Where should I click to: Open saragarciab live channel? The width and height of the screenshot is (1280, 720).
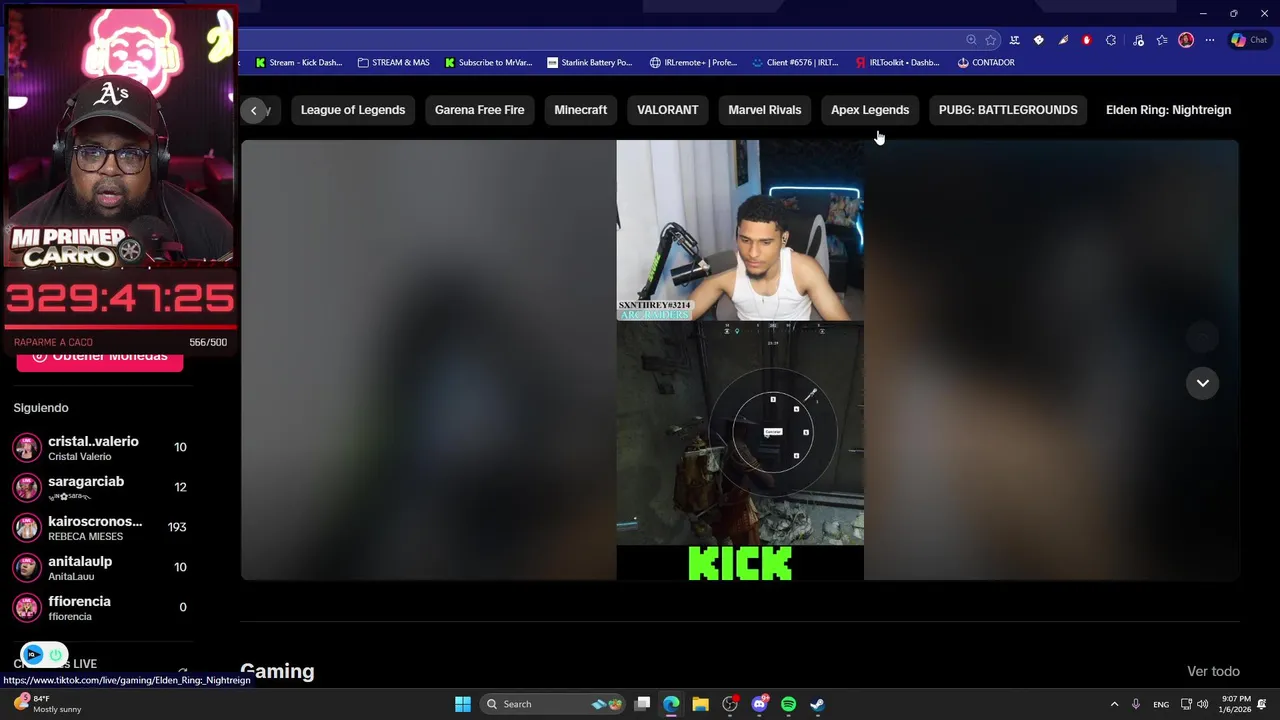coord(100,487)
